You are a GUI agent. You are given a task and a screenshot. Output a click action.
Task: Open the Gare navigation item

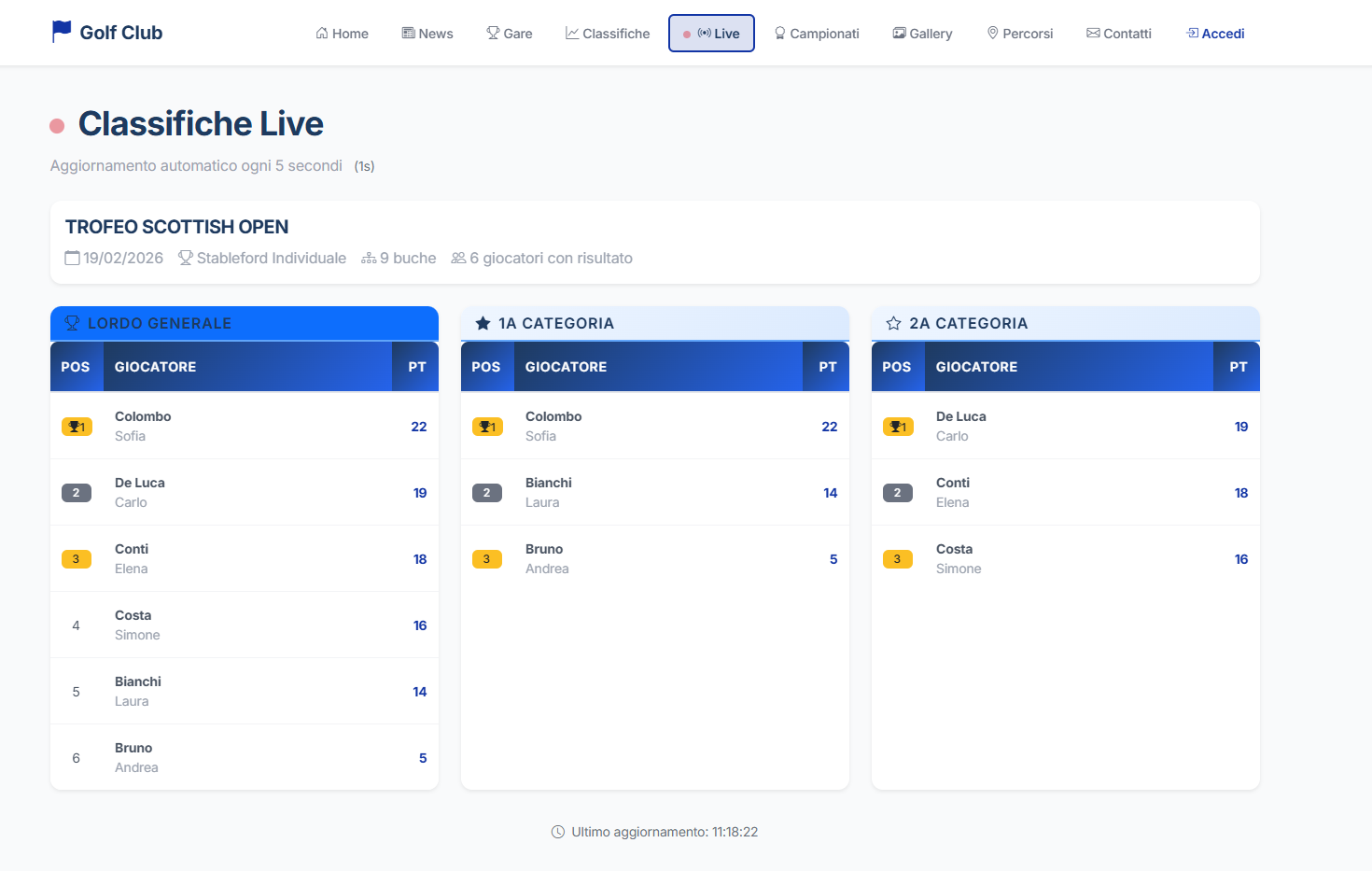[510, 34]
